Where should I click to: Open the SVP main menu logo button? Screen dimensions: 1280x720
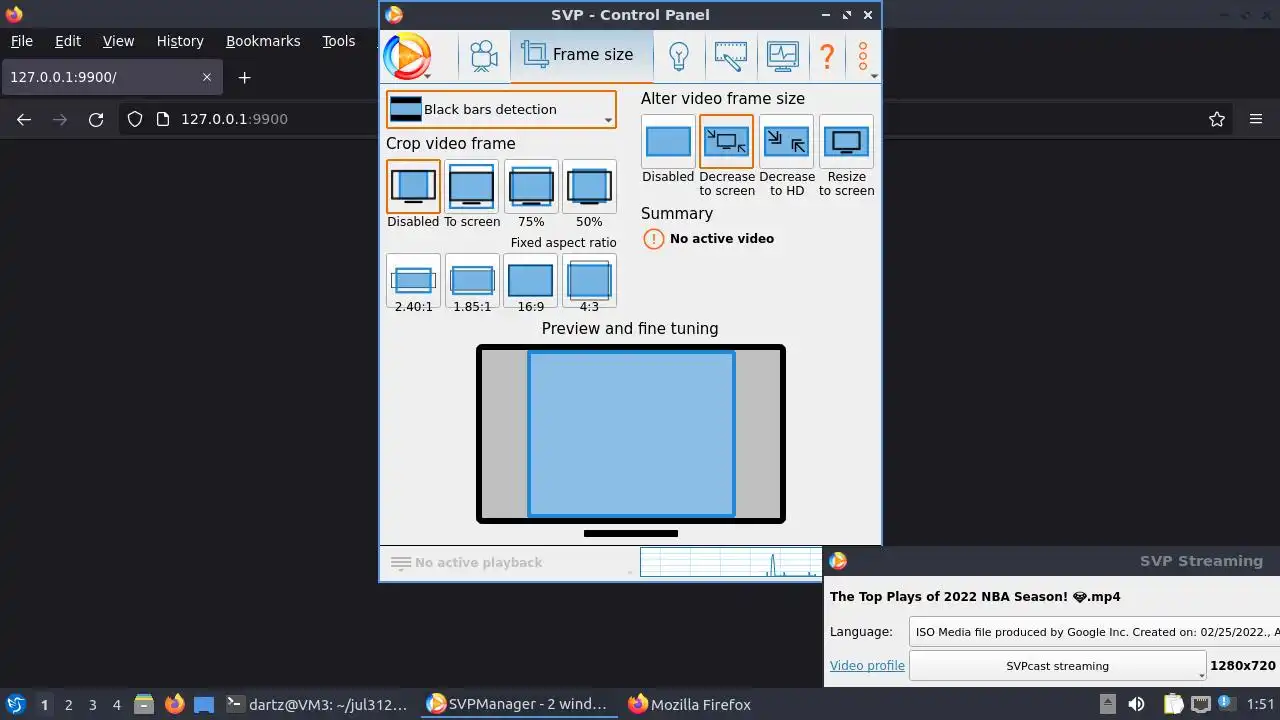[x=407, y=55]
